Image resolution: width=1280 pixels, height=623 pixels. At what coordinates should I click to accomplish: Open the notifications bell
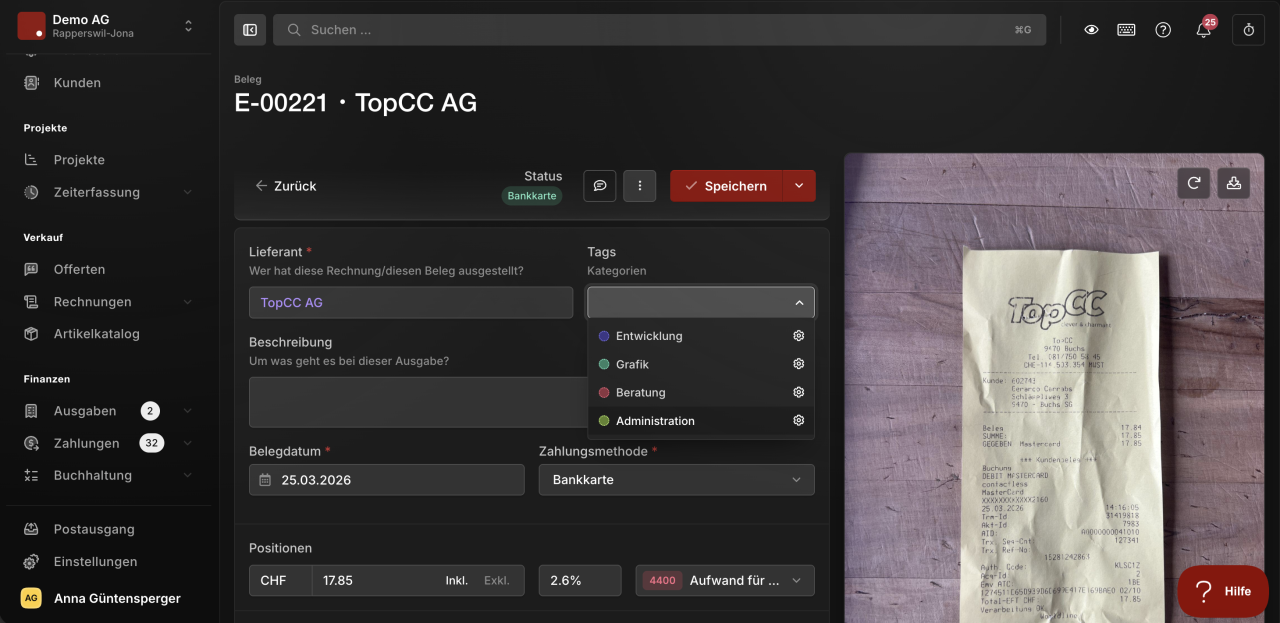[1204, 30]
